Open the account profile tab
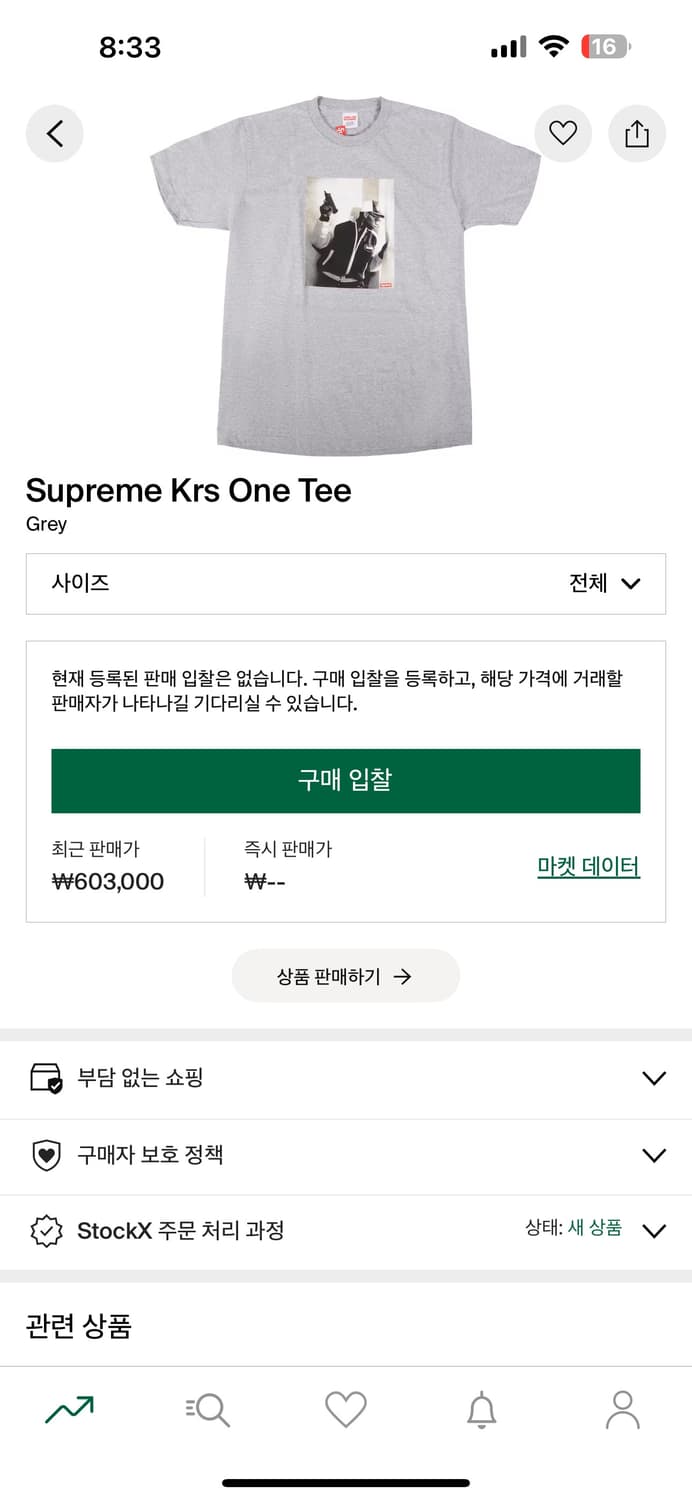This screenshot has height=1500, width=692. 622,1409
